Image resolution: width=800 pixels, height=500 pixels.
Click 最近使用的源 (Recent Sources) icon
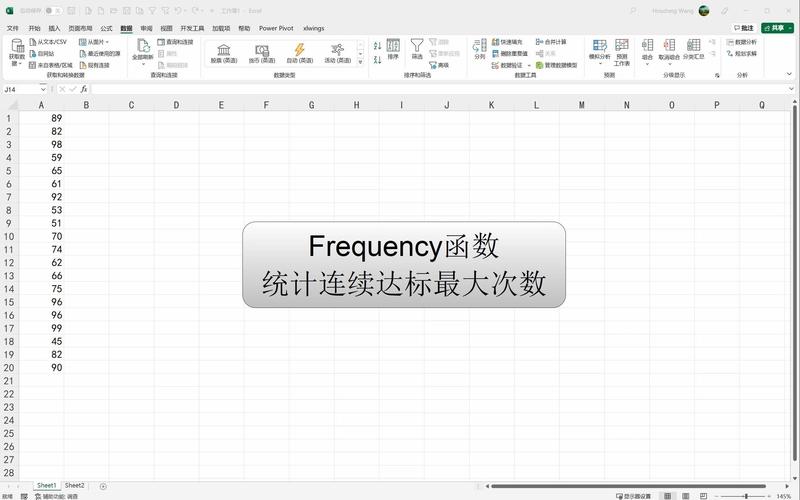[83, 53]
